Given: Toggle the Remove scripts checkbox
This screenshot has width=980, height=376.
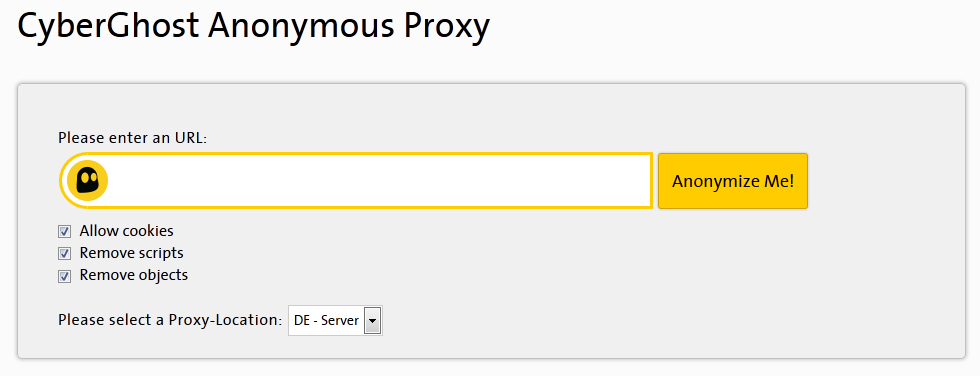Looking at the screenshot, I should click(64, 254).
